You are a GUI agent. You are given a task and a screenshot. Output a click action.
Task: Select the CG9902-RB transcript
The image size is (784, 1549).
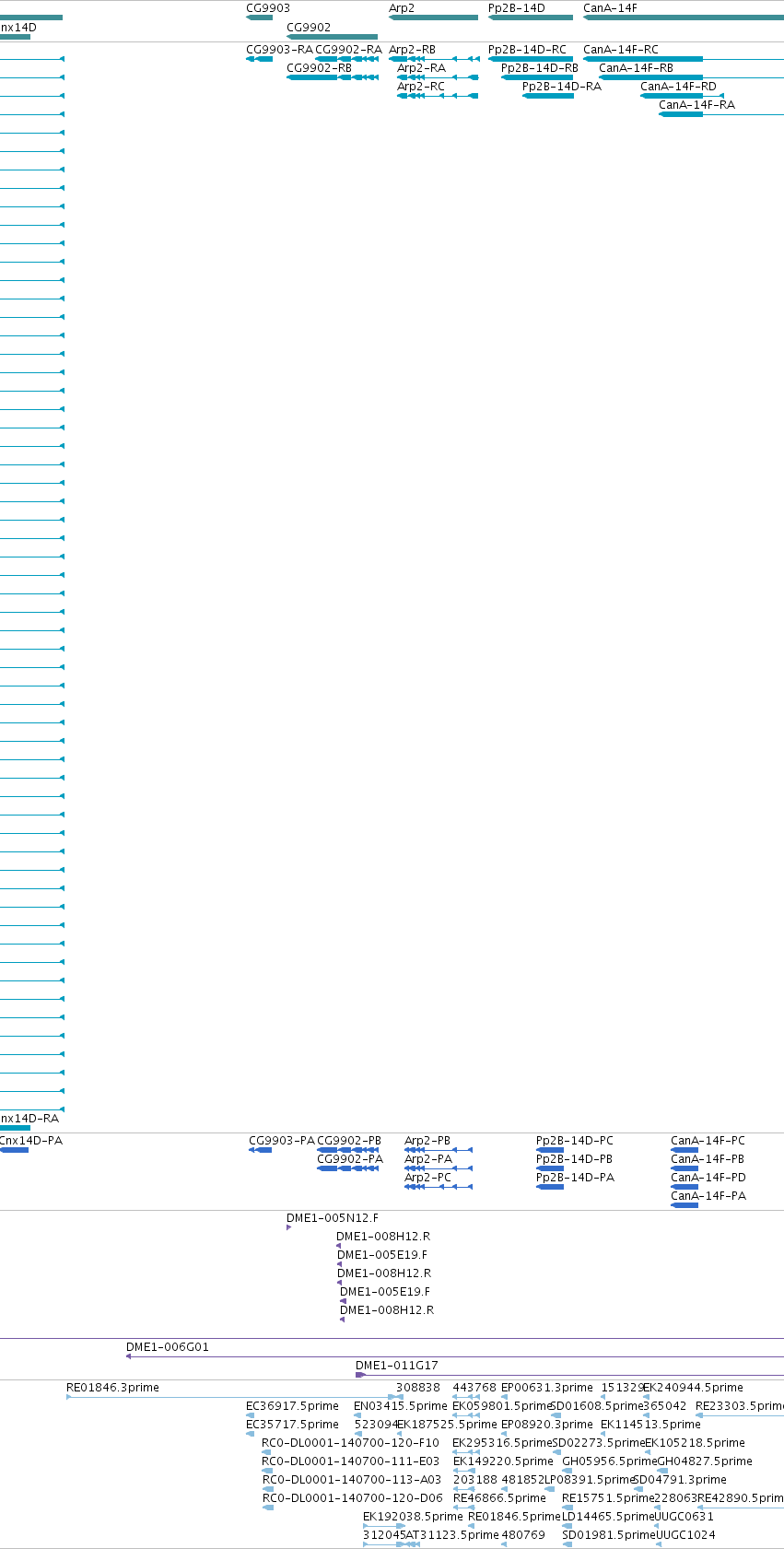point(333,77)
